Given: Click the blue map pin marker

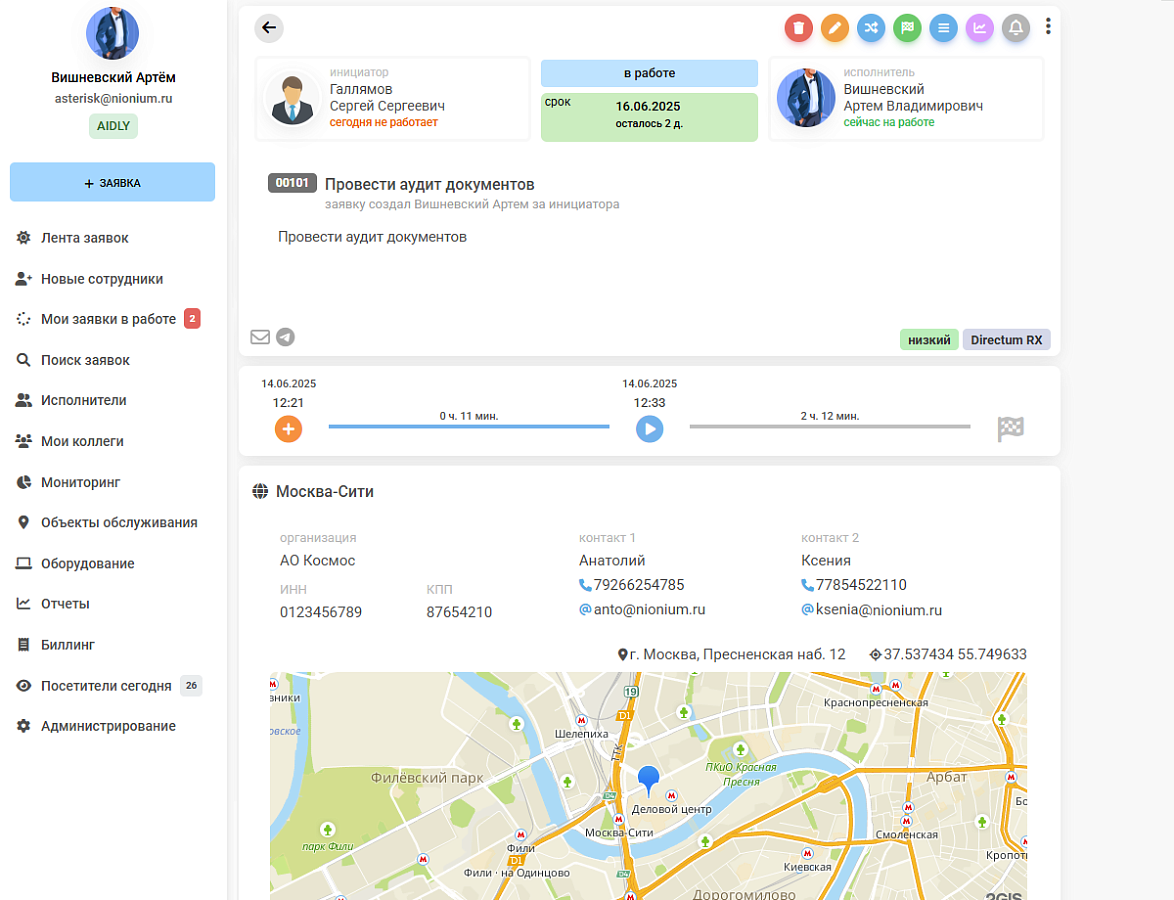Looking at the screenshot, I should click(648, 781).
